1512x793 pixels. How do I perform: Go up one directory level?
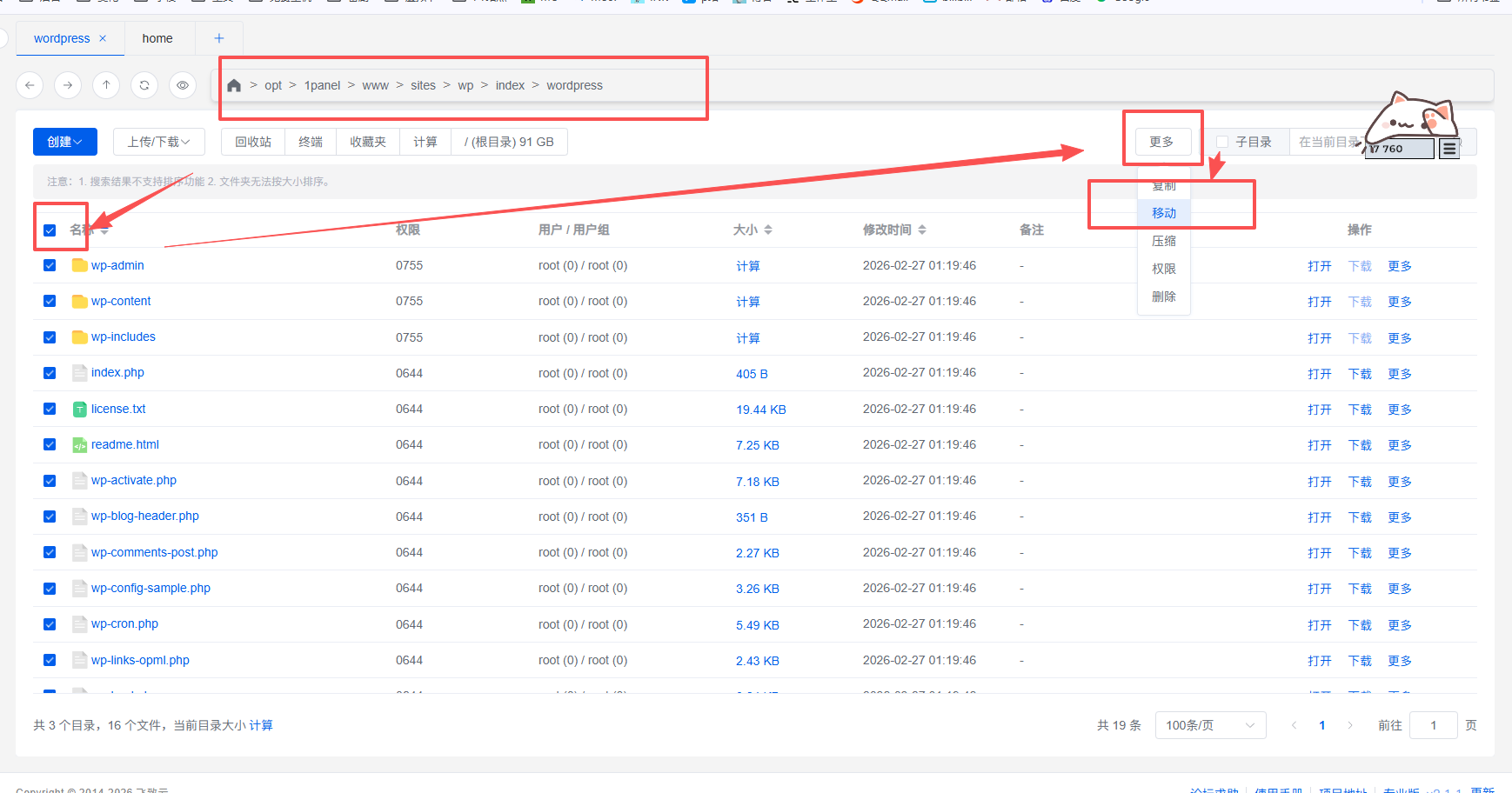tap(106, 85)
